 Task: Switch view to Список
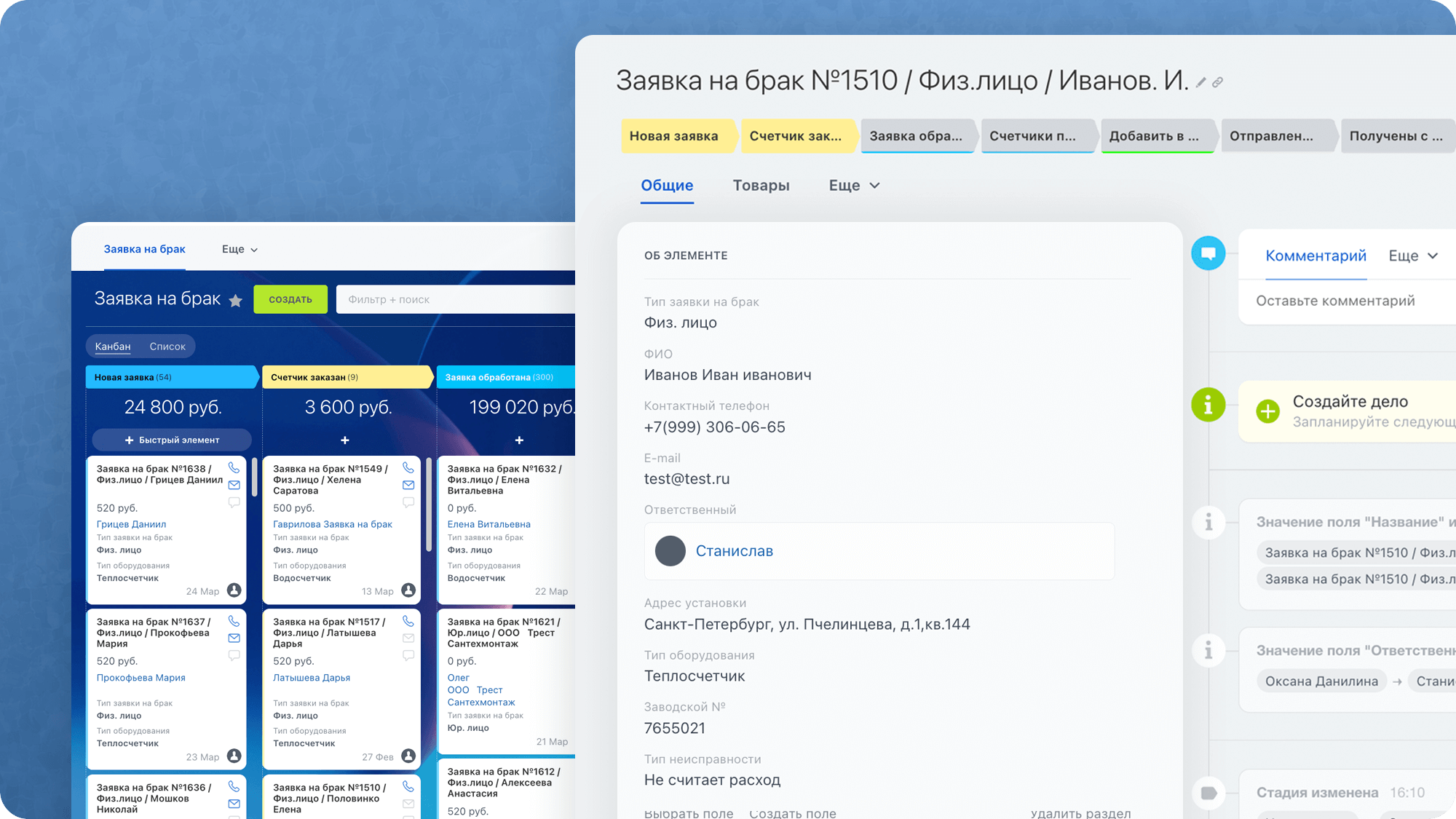pyautogui.click(x=167, y=347)
